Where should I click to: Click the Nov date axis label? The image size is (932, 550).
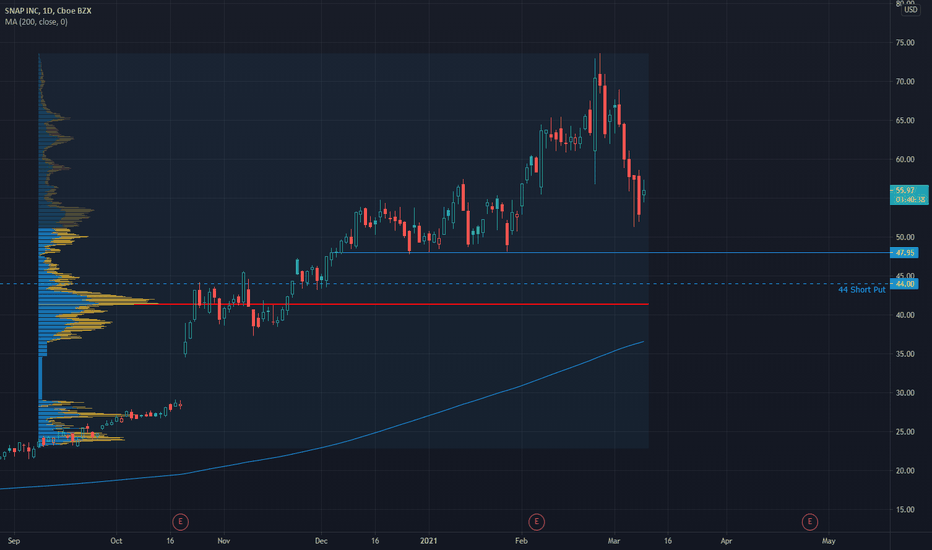(223, 541)
